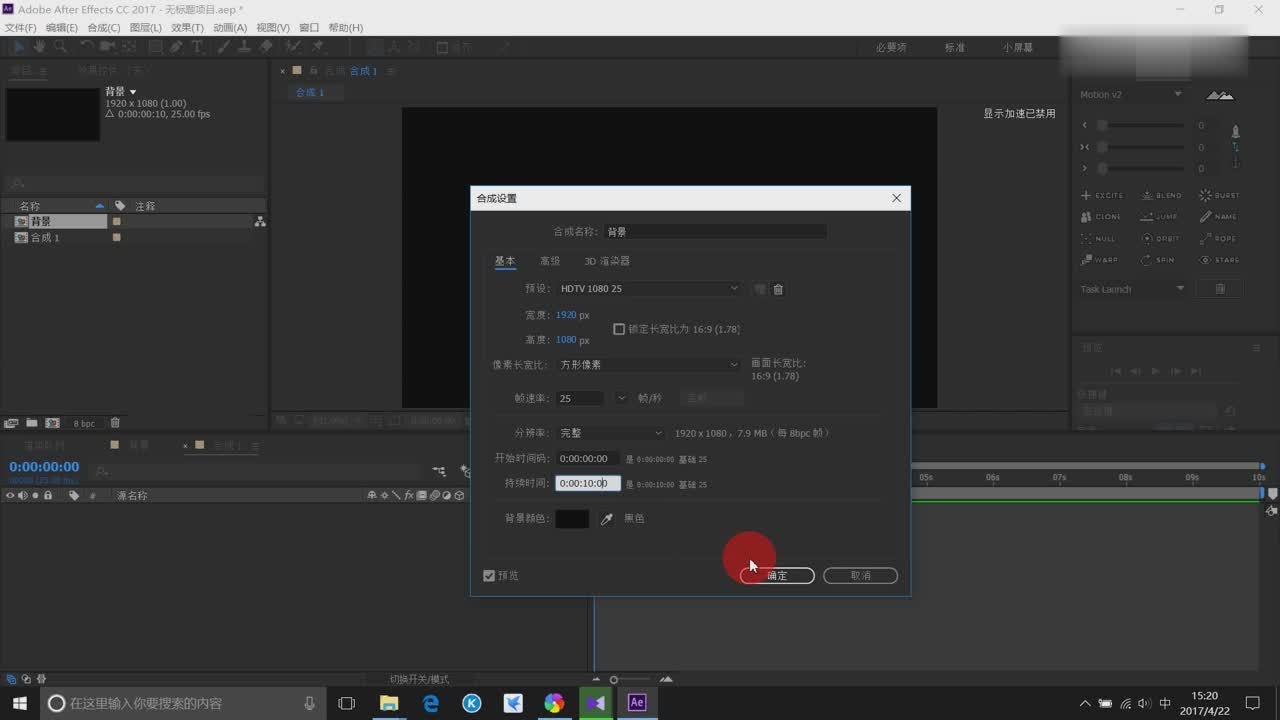Click the CLONE tool in Motion v2
Viewport: 1280px width, 720px height.
tap(1101, 217)
